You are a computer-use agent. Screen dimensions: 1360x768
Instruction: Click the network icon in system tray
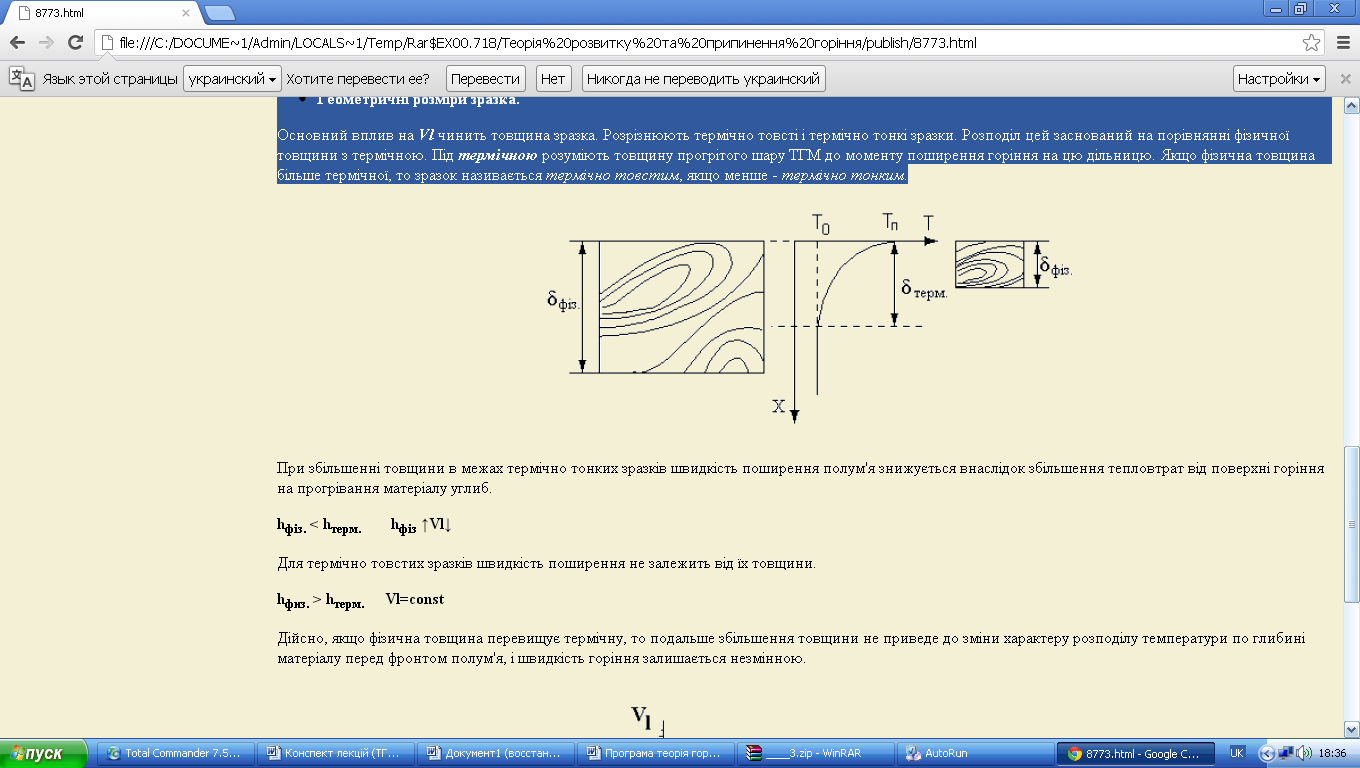1284,754
